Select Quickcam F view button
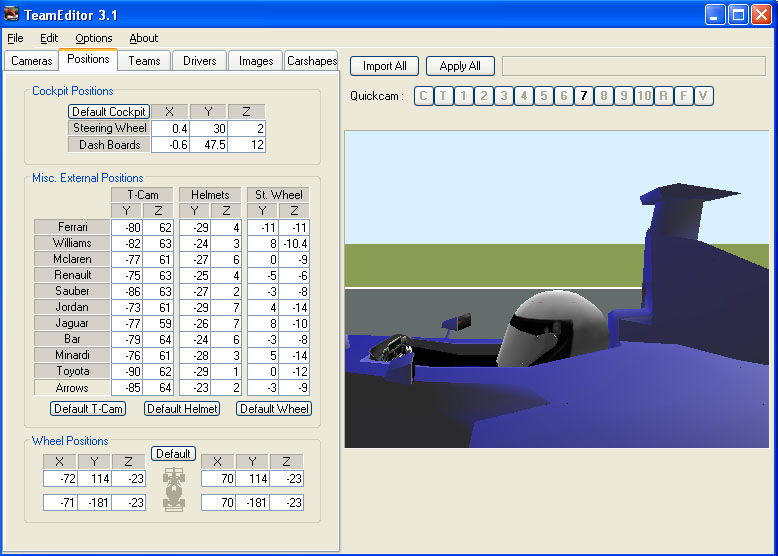This screenshot has height=556, width=778. 684,96
